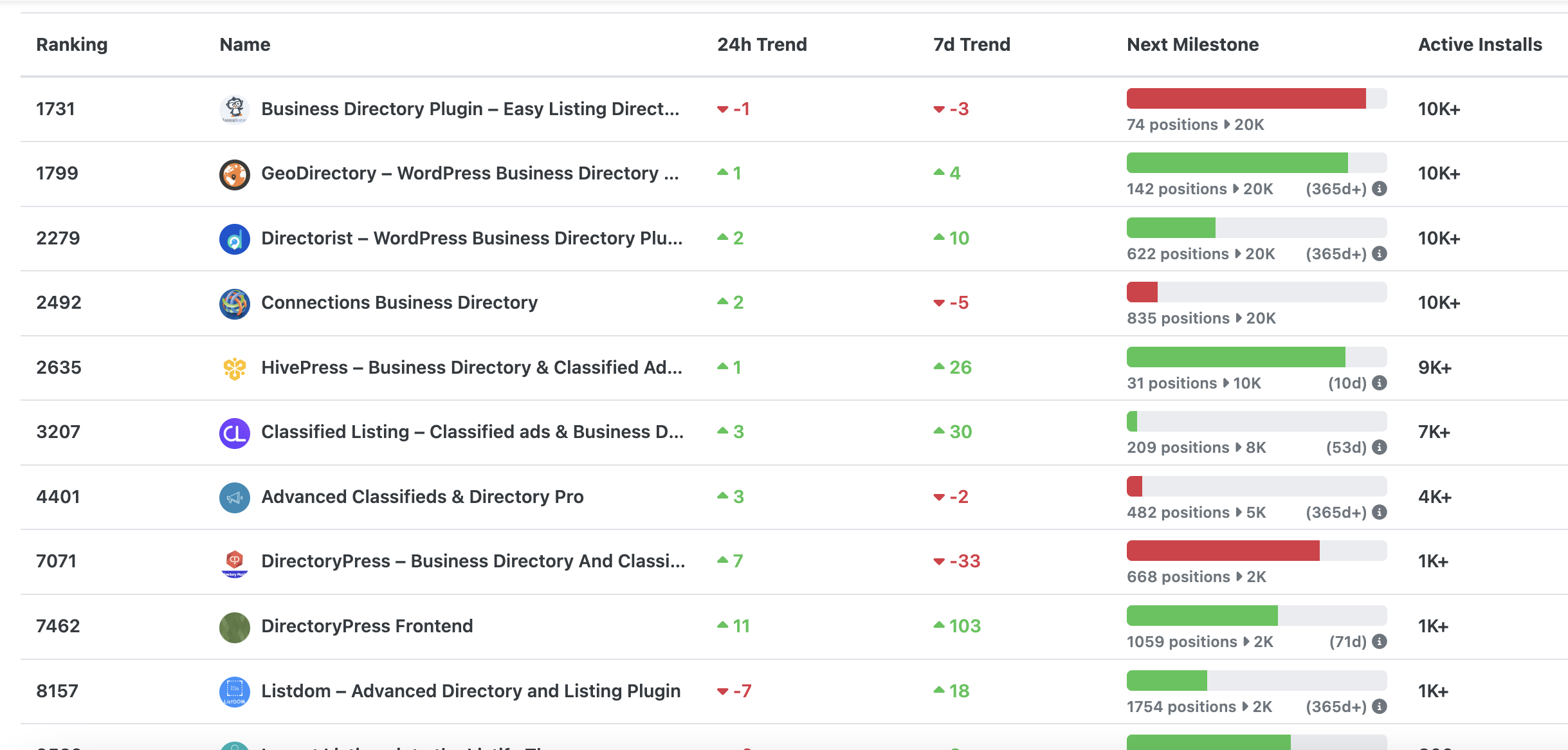Image resolution: width=1568 pixels, height=750 pixels.
Task: Click the Connections Business Directory logo icon
Action: [235, 304]
